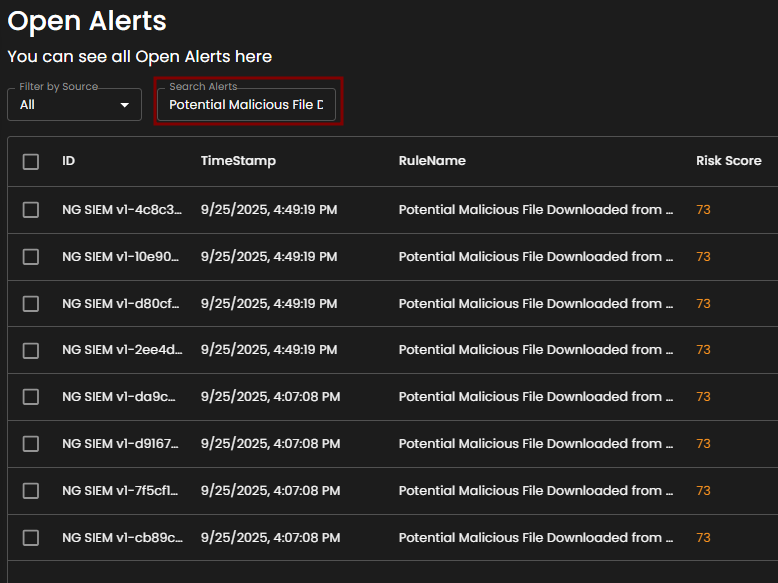This screenshot has height=583, width=778.
Task: Toggle the select-all checkbox in table header
Action: coord(31,161)
